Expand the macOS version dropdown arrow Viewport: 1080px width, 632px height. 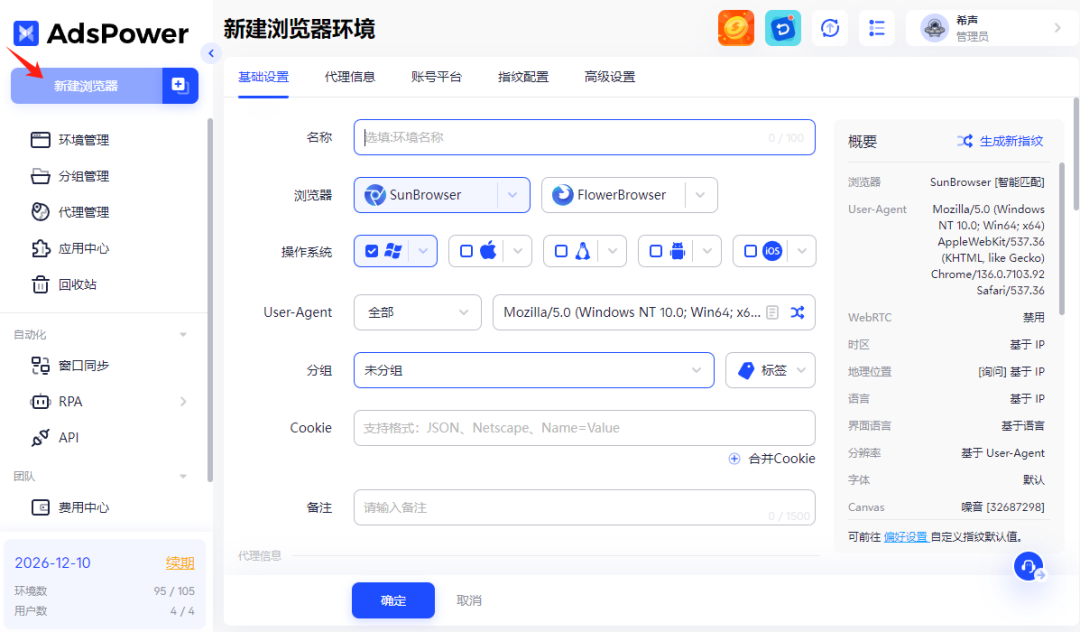point(518,251)
